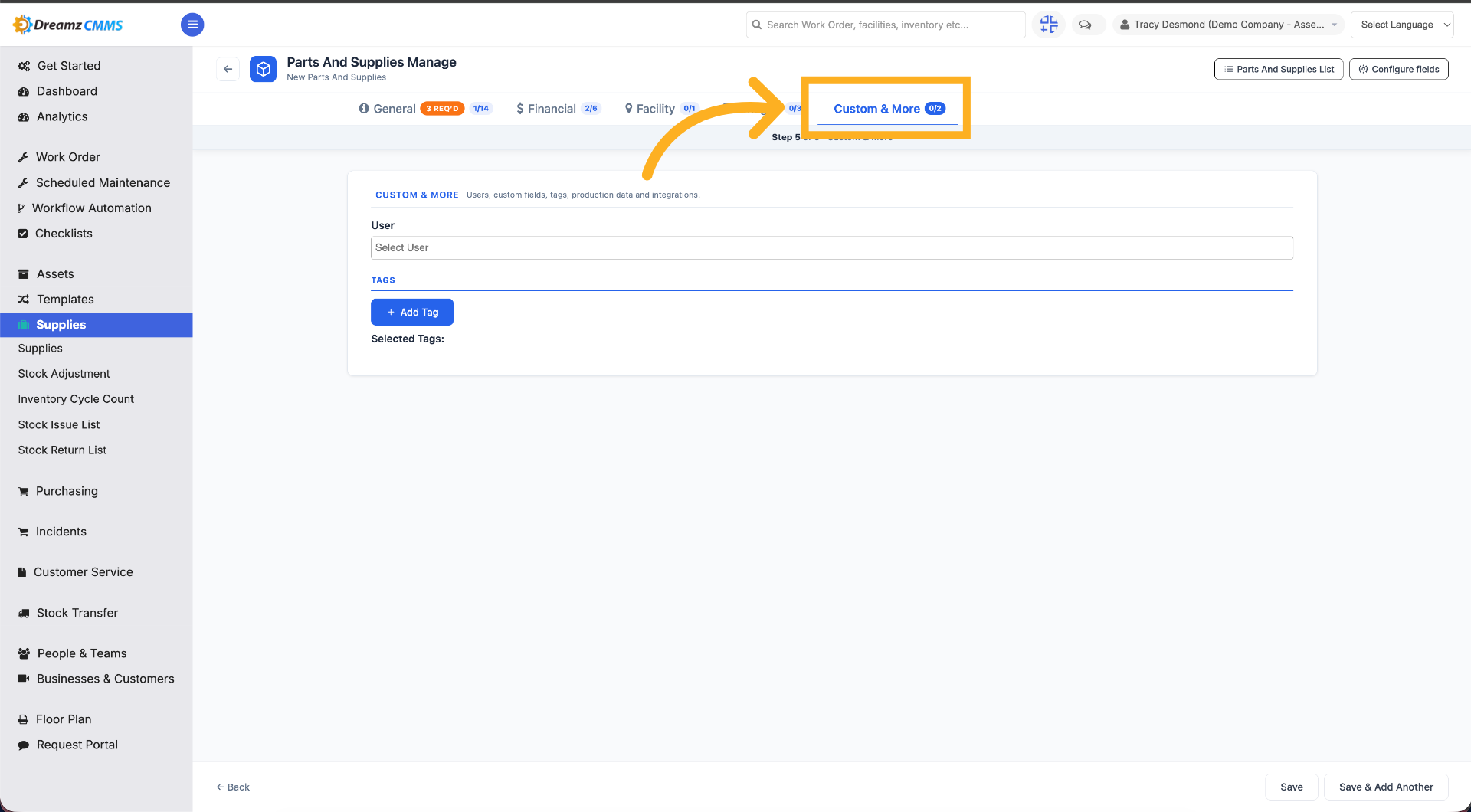Open Dashboard in the sidebar
The image size is (1471, 812).
(67, 91)
